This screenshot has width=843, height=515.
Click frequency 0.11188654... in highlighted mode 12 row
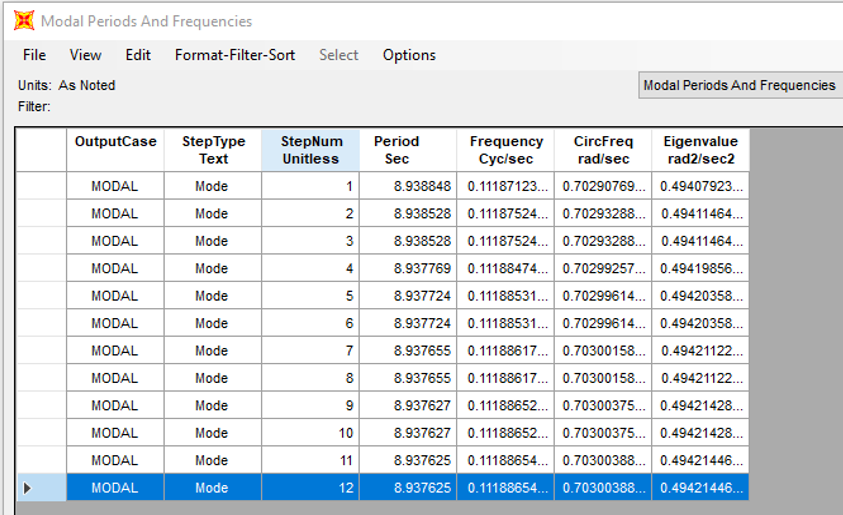pos(505,488)
